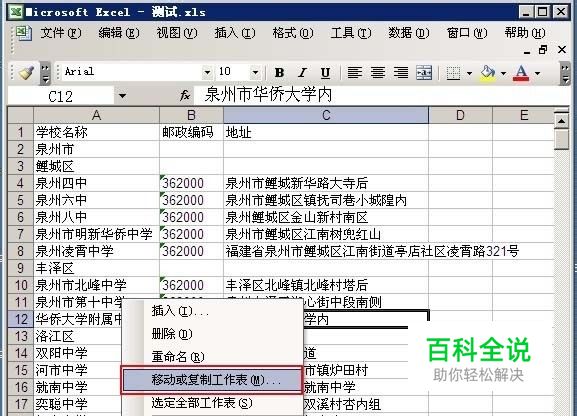This screenshot has height=416, width=577.
Task: Click cell 泉州市明新华侨中学
Action: 96,234
